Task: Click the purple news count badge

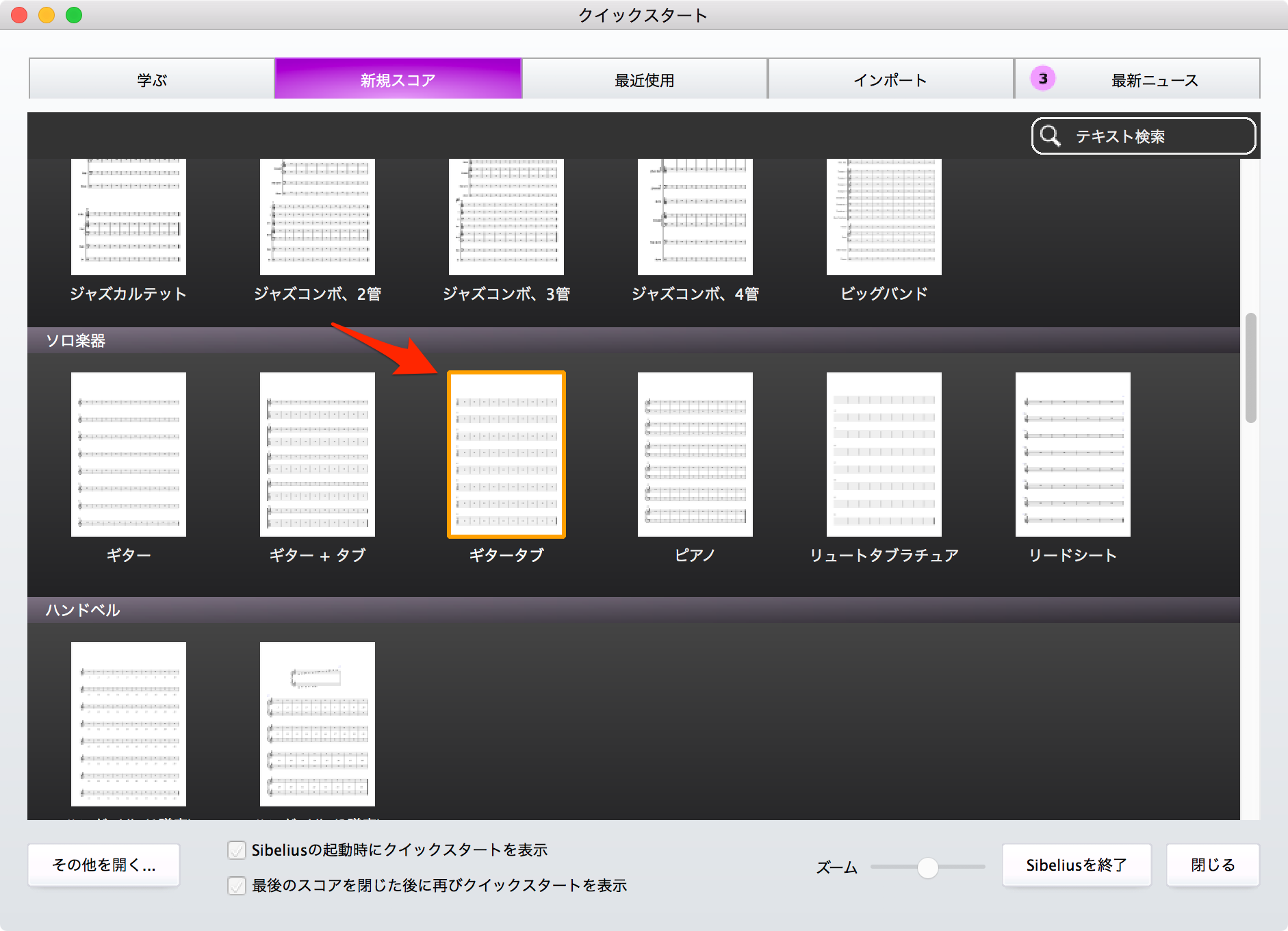Action: [1043, 79]
